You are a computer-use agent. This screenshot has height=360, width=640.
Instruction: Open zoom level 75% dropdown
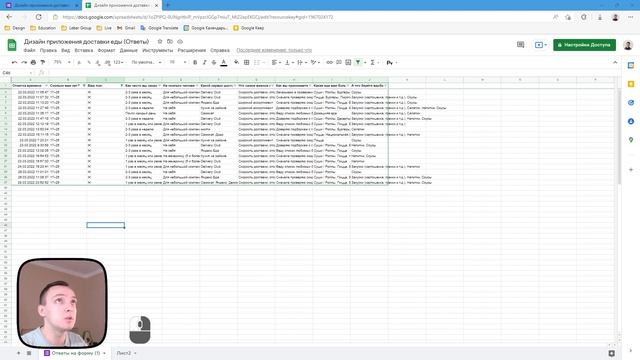[x=62, y=62]
